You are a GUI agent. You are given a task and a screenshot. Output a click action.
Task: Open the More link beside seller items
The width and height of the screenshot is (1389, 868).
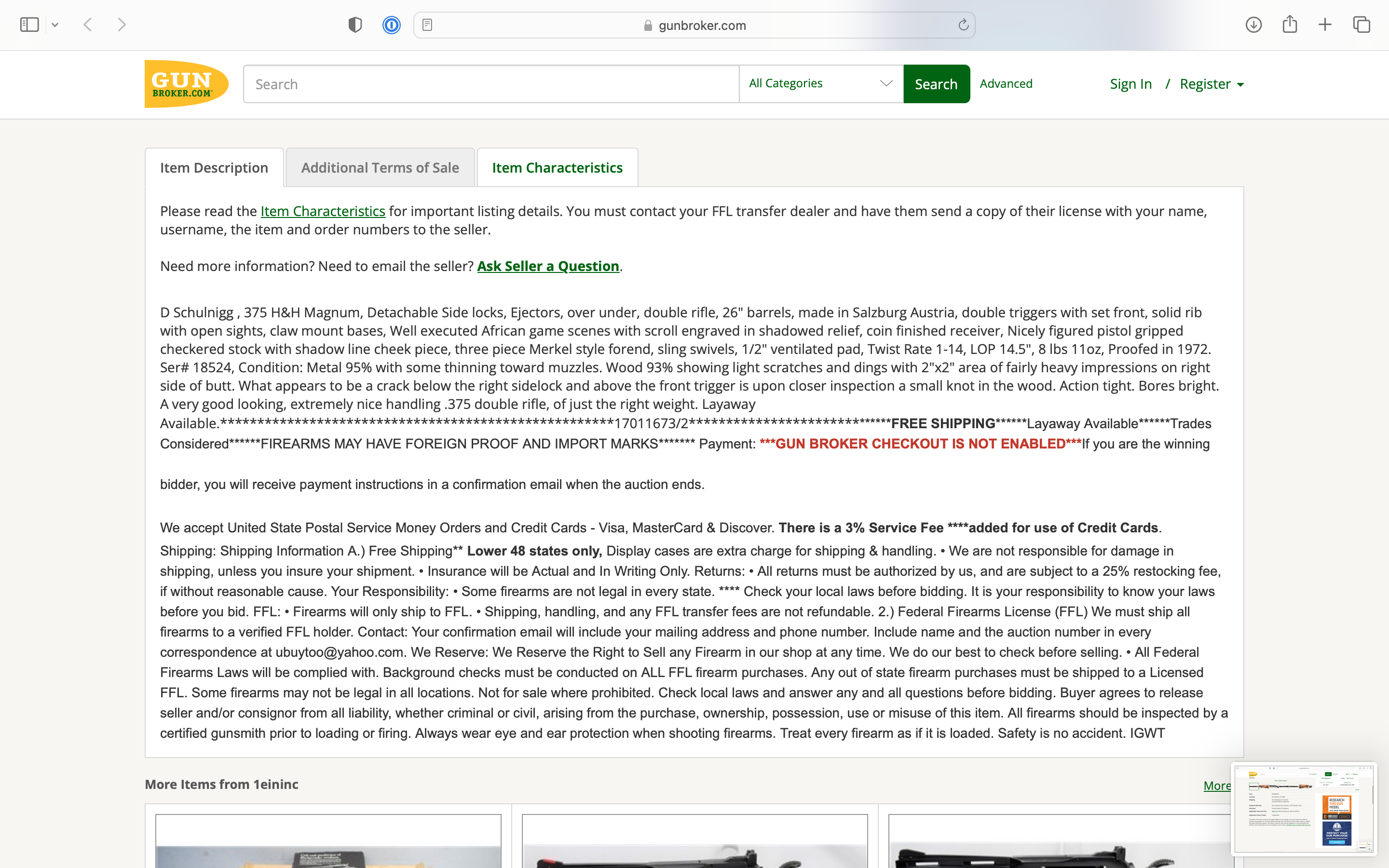(x=1217, y=786)
